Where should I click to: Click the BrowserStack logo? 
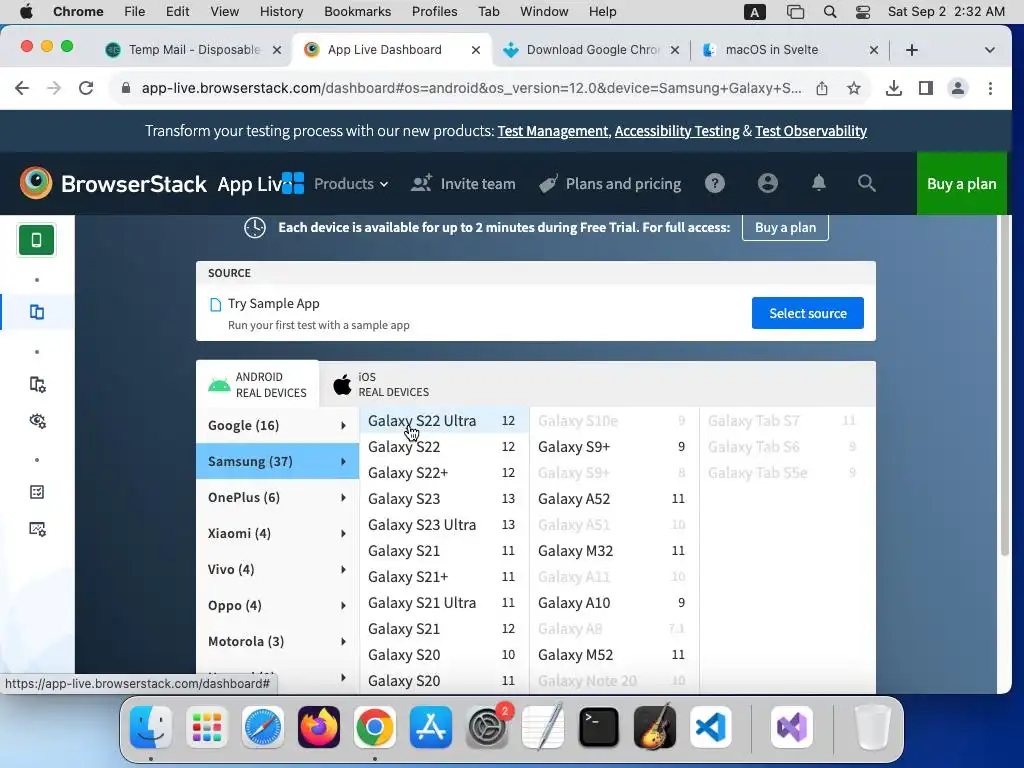(113, 184)
